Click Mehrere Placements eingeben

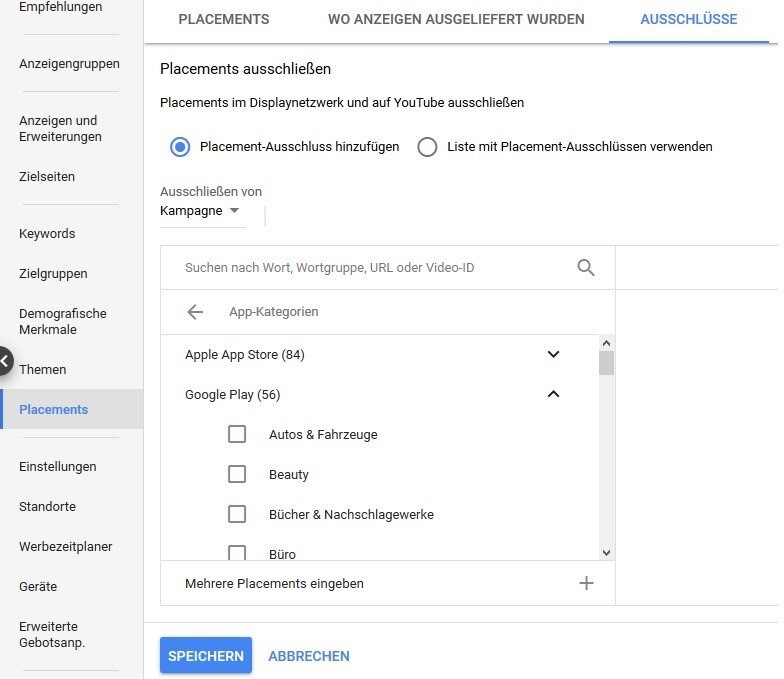click(274, 584)
